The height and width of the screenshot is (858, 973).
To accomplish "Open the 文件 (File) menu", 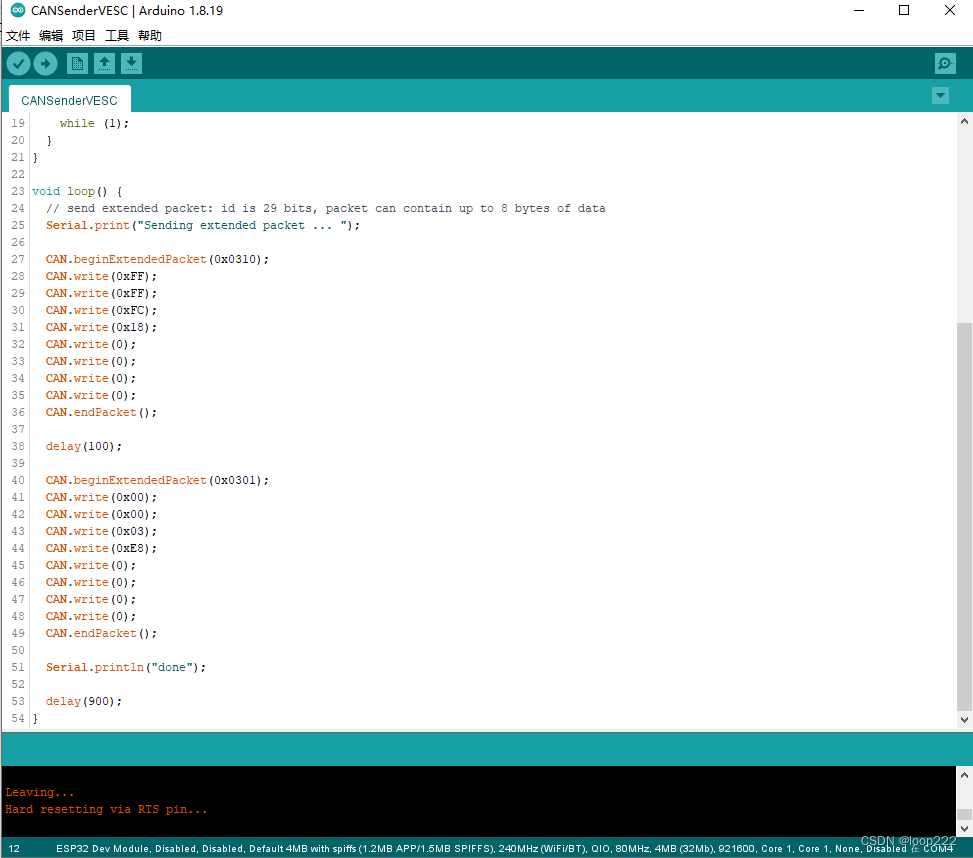I will [18, 35].
